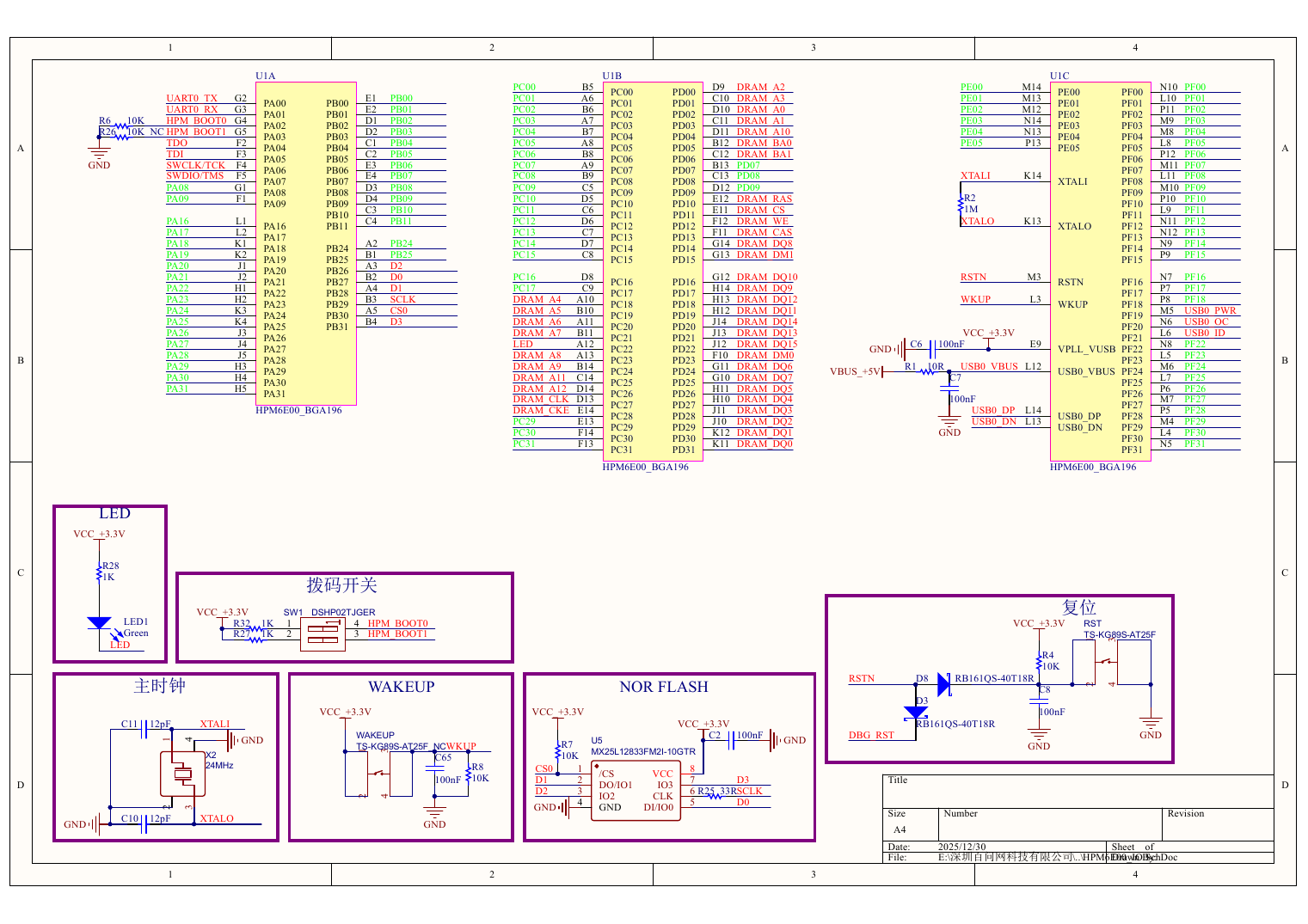Click the RST push-button switch symbol
Image resolution: width=1308 pixels, height=924 pixels.
point(1111,662)
